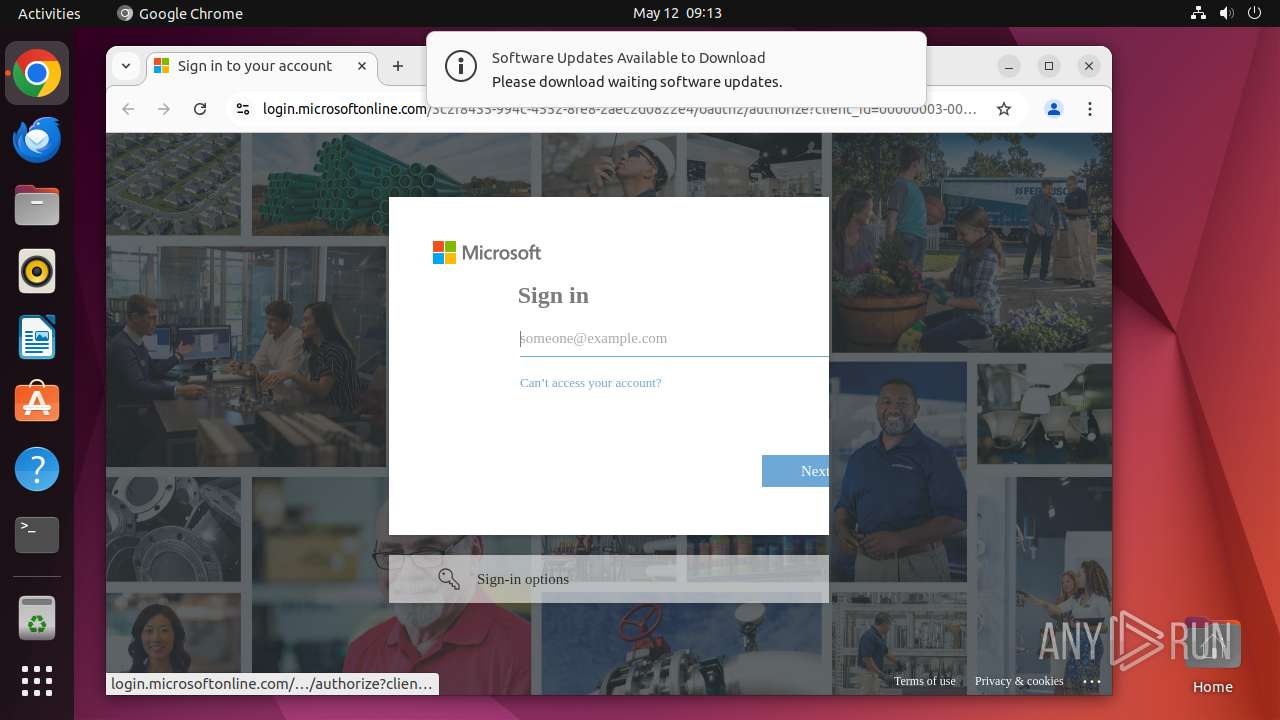The height and width of the screenshot is (720, 1280).
Task: Open the footer ellipsis more options
Action: pyautogui.click(x=1092, y=682)
